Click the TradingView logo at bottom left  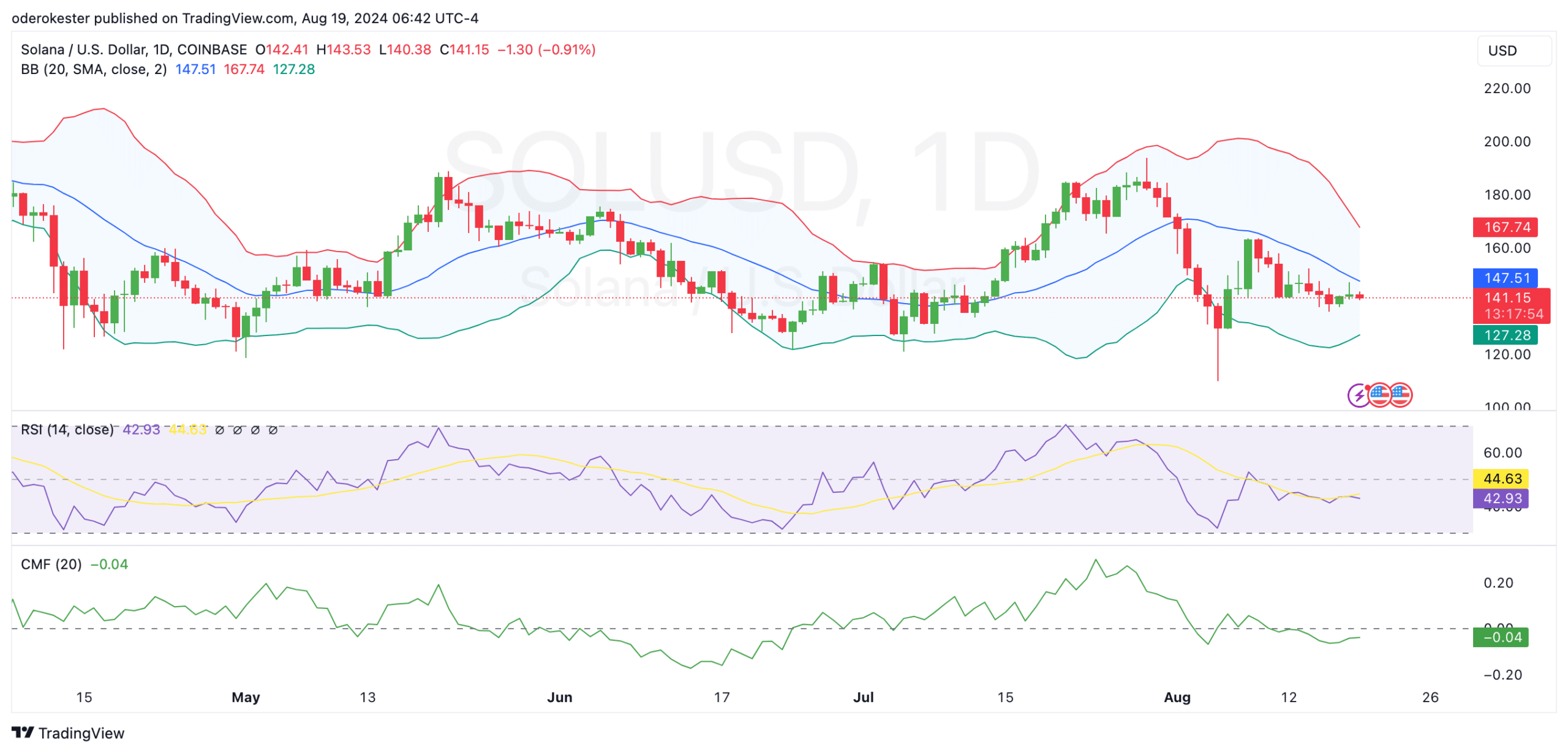click(x=67, y=733)
